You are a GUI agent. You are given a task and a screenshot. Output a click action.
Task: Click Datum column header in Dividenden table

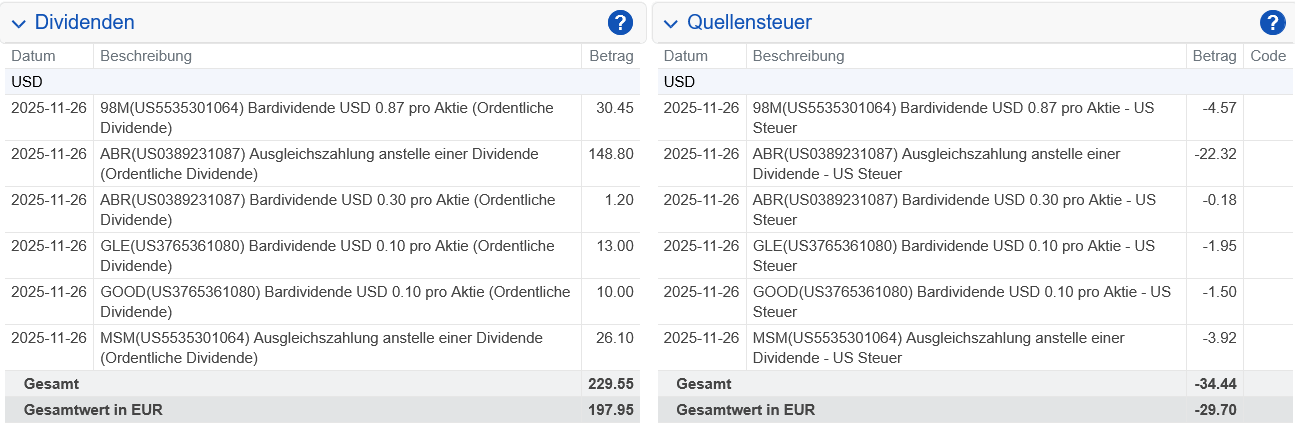pyautogui.click(x=33, y=56)
